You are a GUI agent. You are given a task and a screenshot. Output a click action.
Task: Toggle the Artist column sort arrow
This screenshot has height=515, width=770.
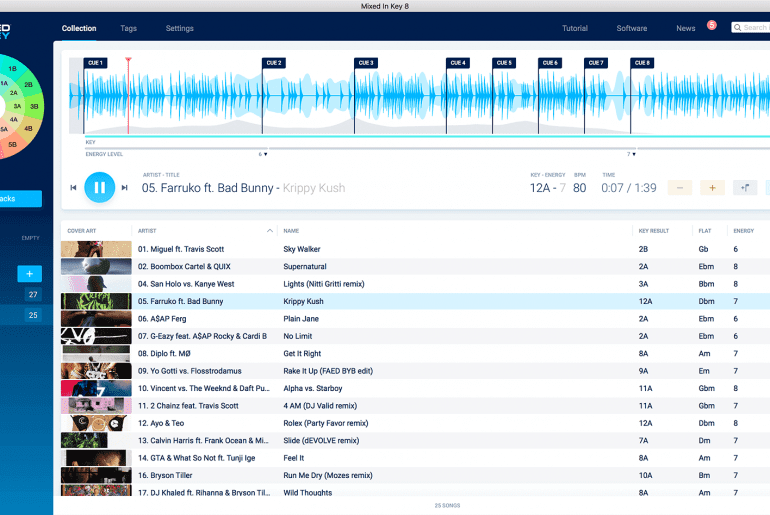coord(269,230)
